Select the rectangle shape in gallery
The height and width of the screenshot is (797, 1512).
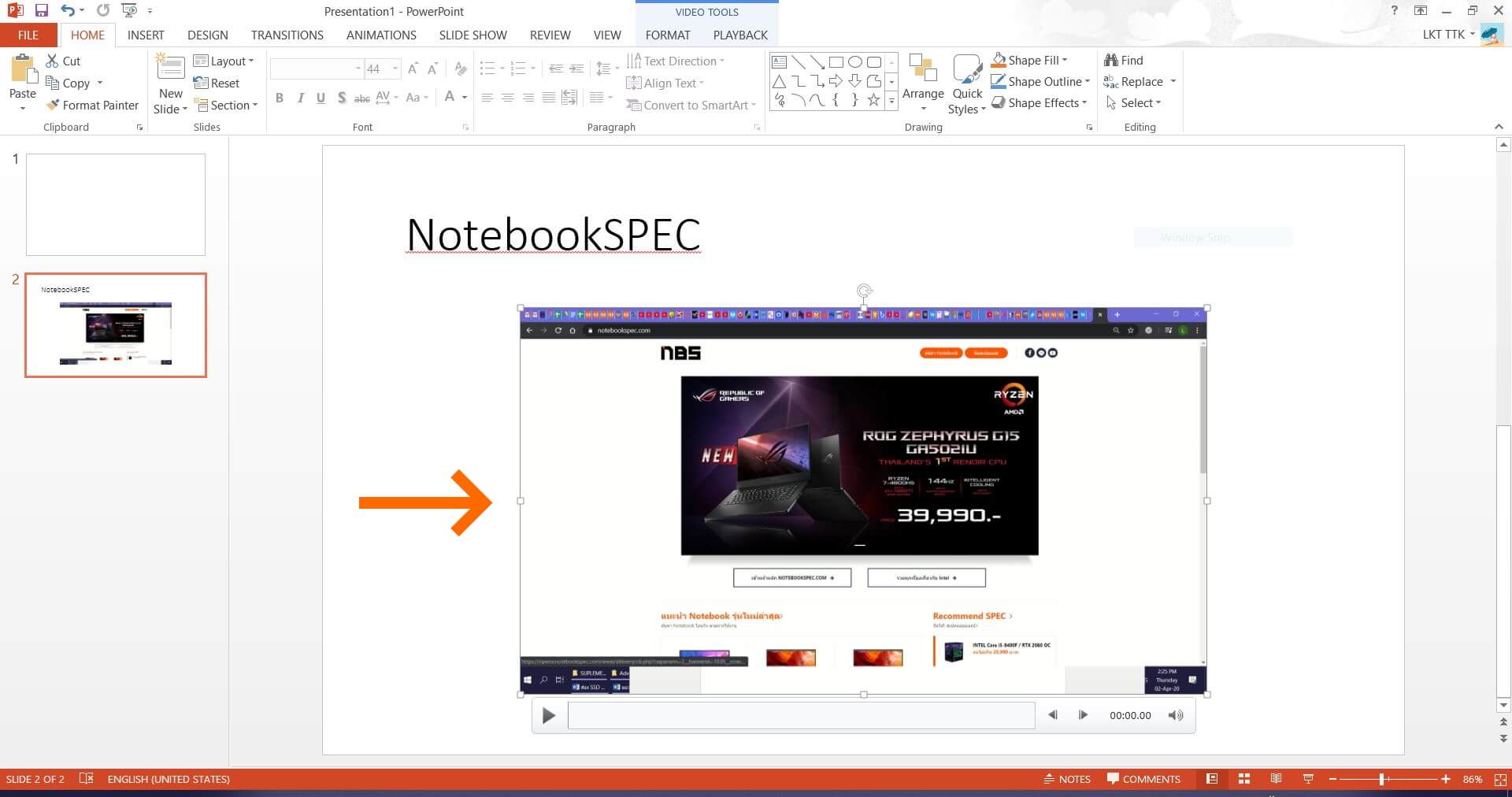[836, 61]
